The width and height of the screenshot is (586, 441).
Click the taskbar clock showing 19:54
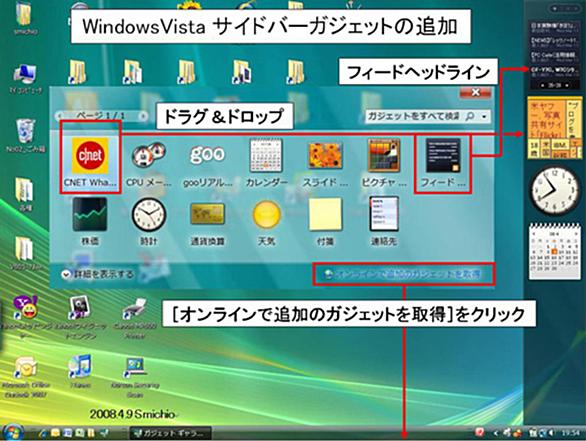(570, 433)
